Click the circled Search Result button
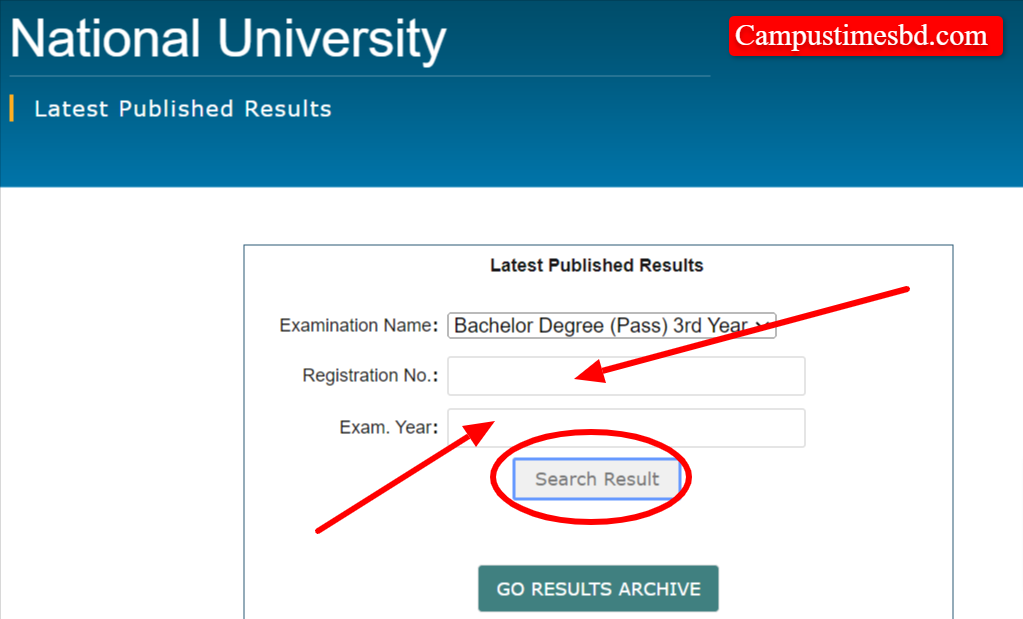The width and height of the screenshot is (1023, 619). point(597,478)
